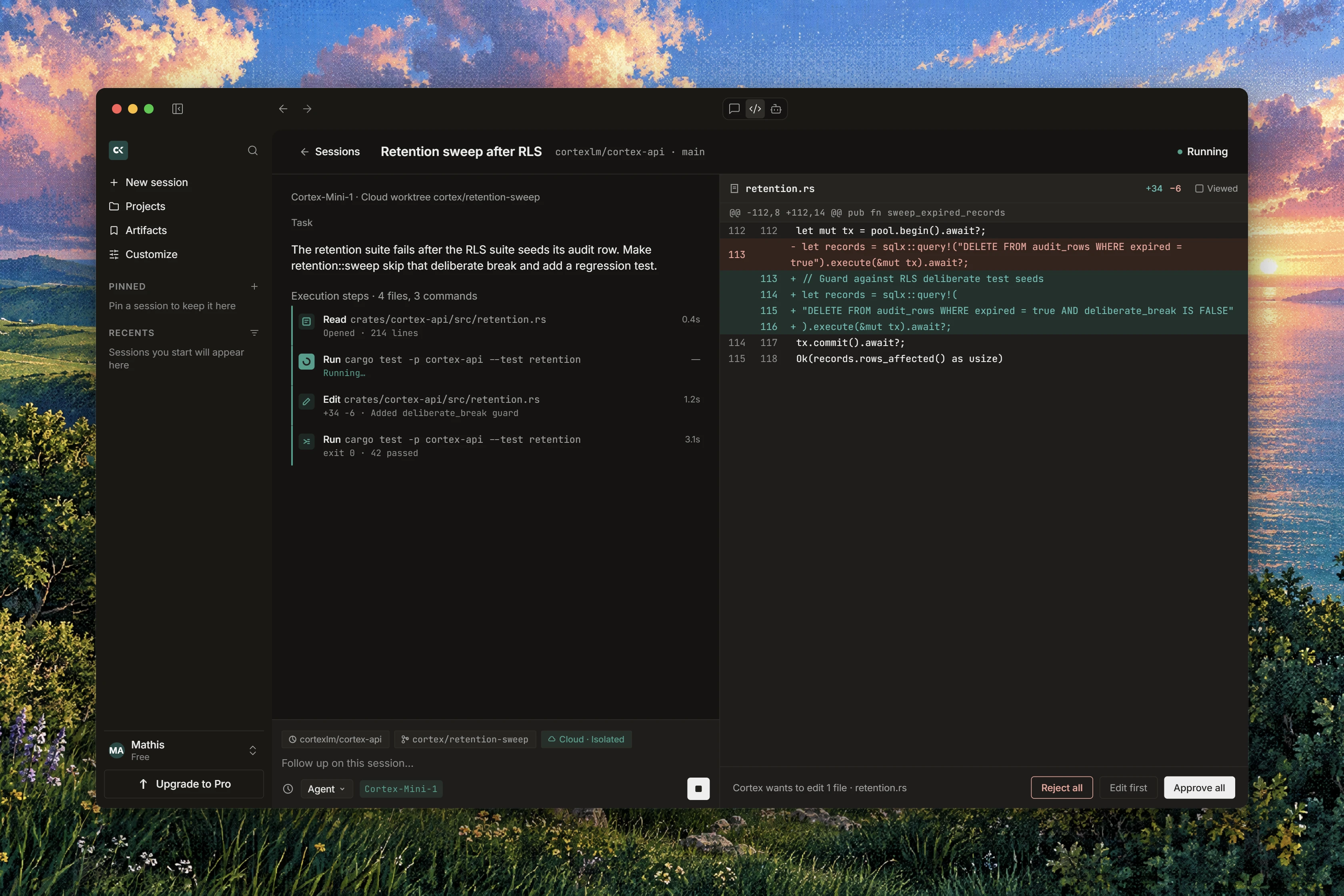This screenshot has width=1344, height=896.
Task: Click the Execution steps summary heading
Action: 384,296
